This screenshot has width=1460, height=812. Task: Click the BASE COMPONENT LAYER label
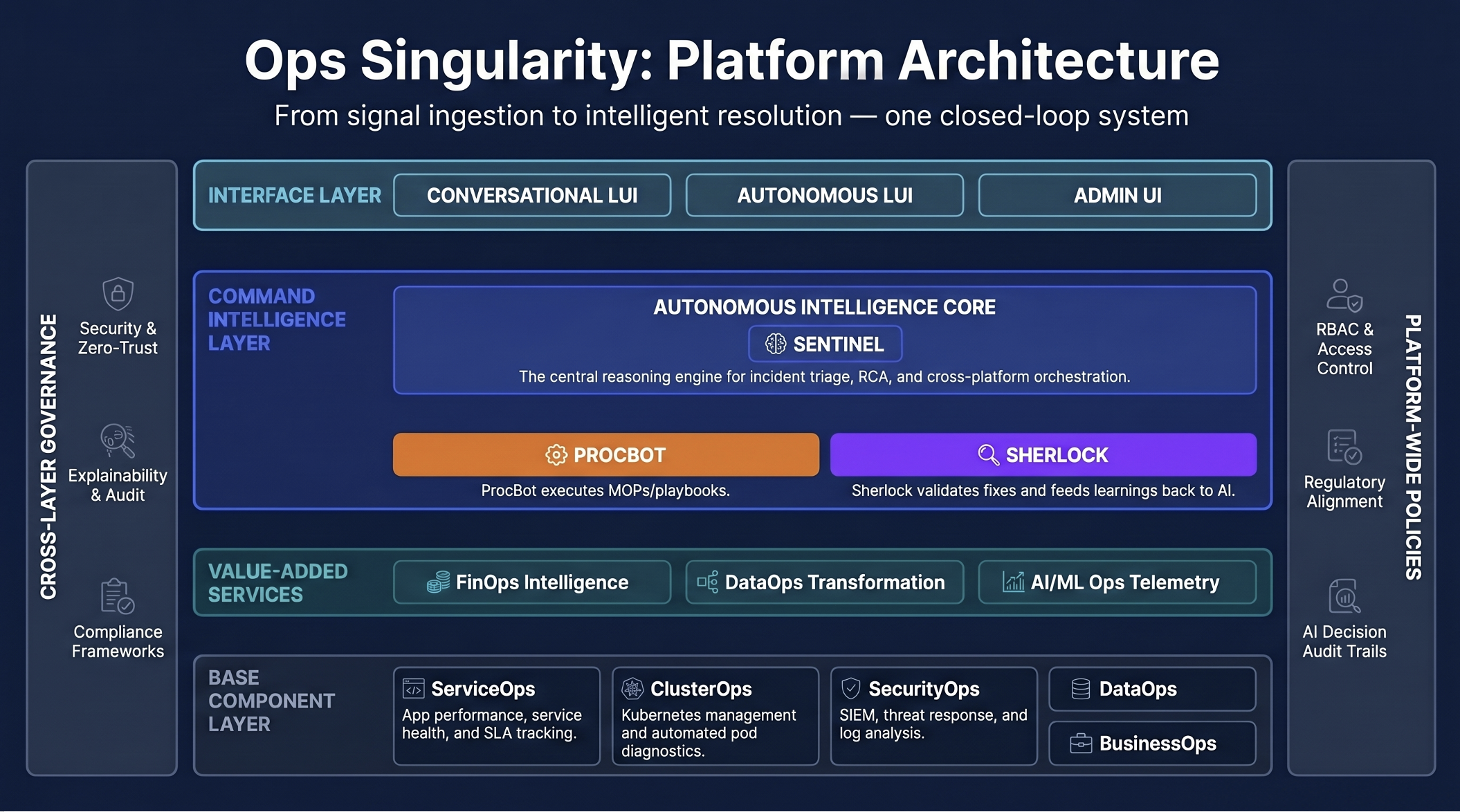pyautogui.click(x=271, y=701)
